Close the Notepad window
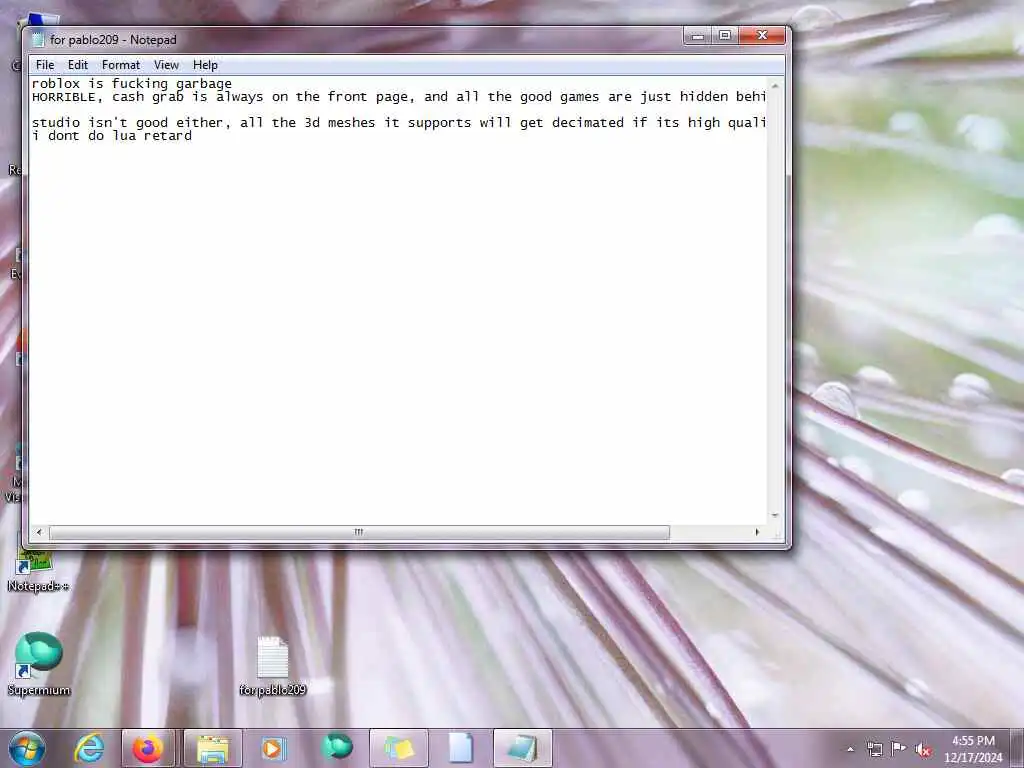Screen dimensions: 1024x768 click(x=761, y=35)
